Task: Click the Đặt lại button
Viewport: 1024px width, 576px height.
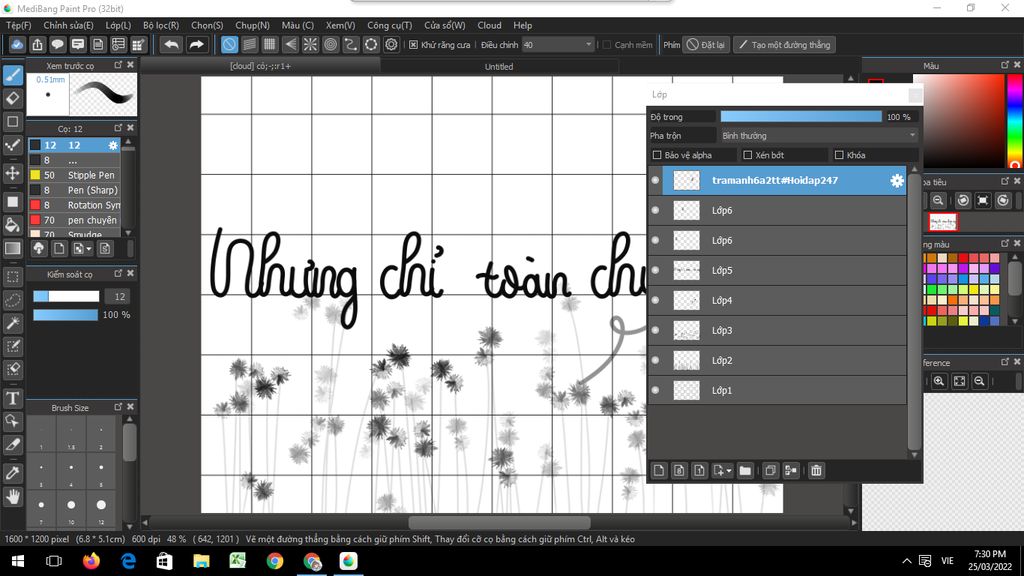Action: [706, 45]
